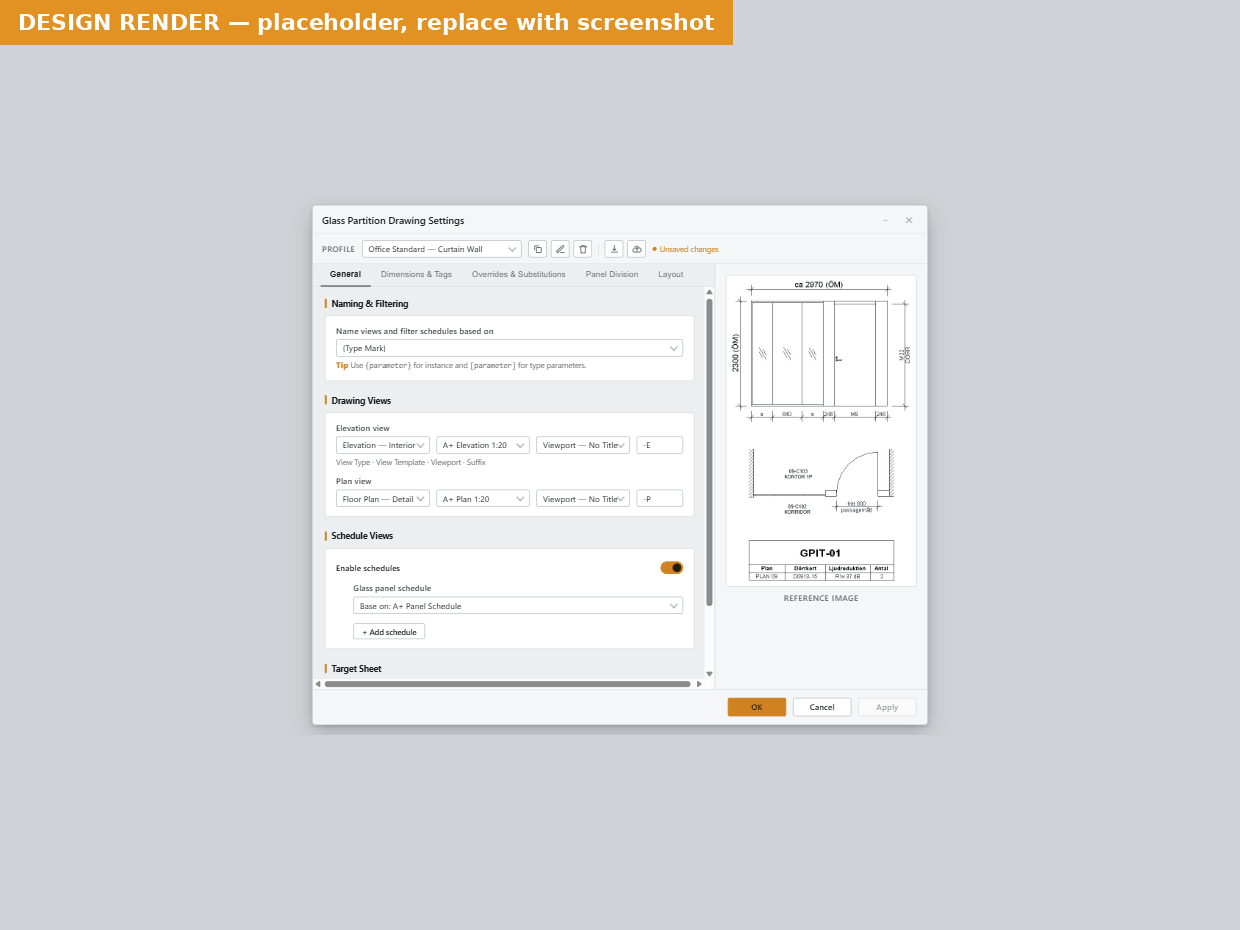Confirm settings with the OK button
The height and width of the screenshot is (930, 1240).
point(757,707)
